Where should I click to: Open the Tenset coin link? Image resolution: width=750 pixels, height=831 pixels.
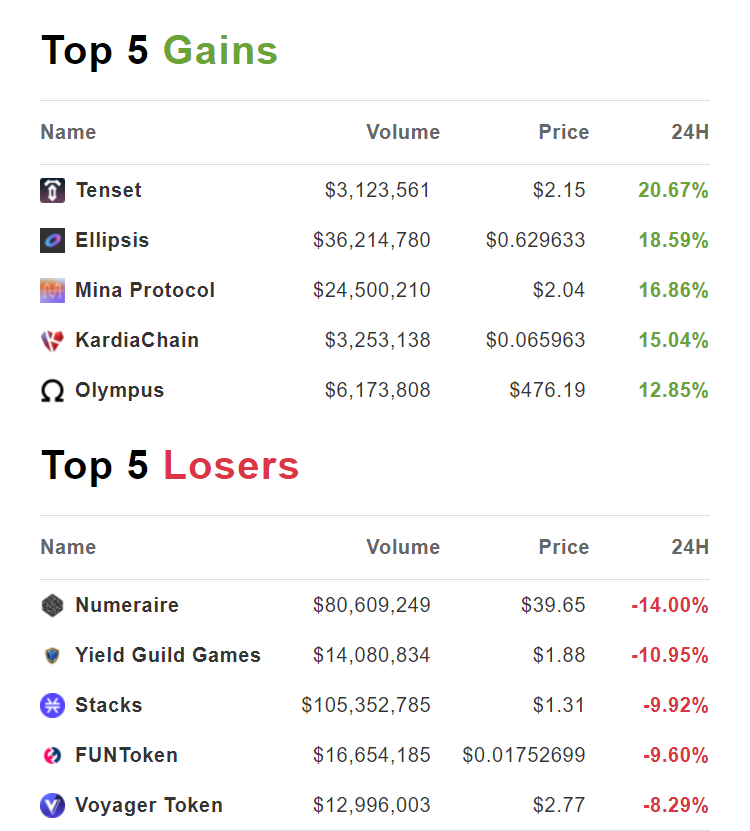pos(108,190)
